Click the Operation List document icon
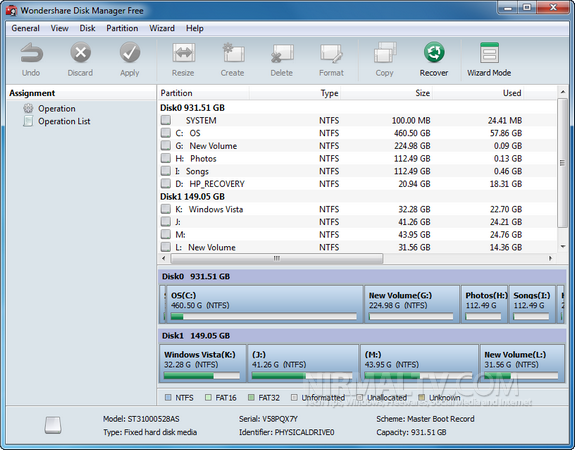The height and width of the screenshot is (450, 575). coord(28,121)
